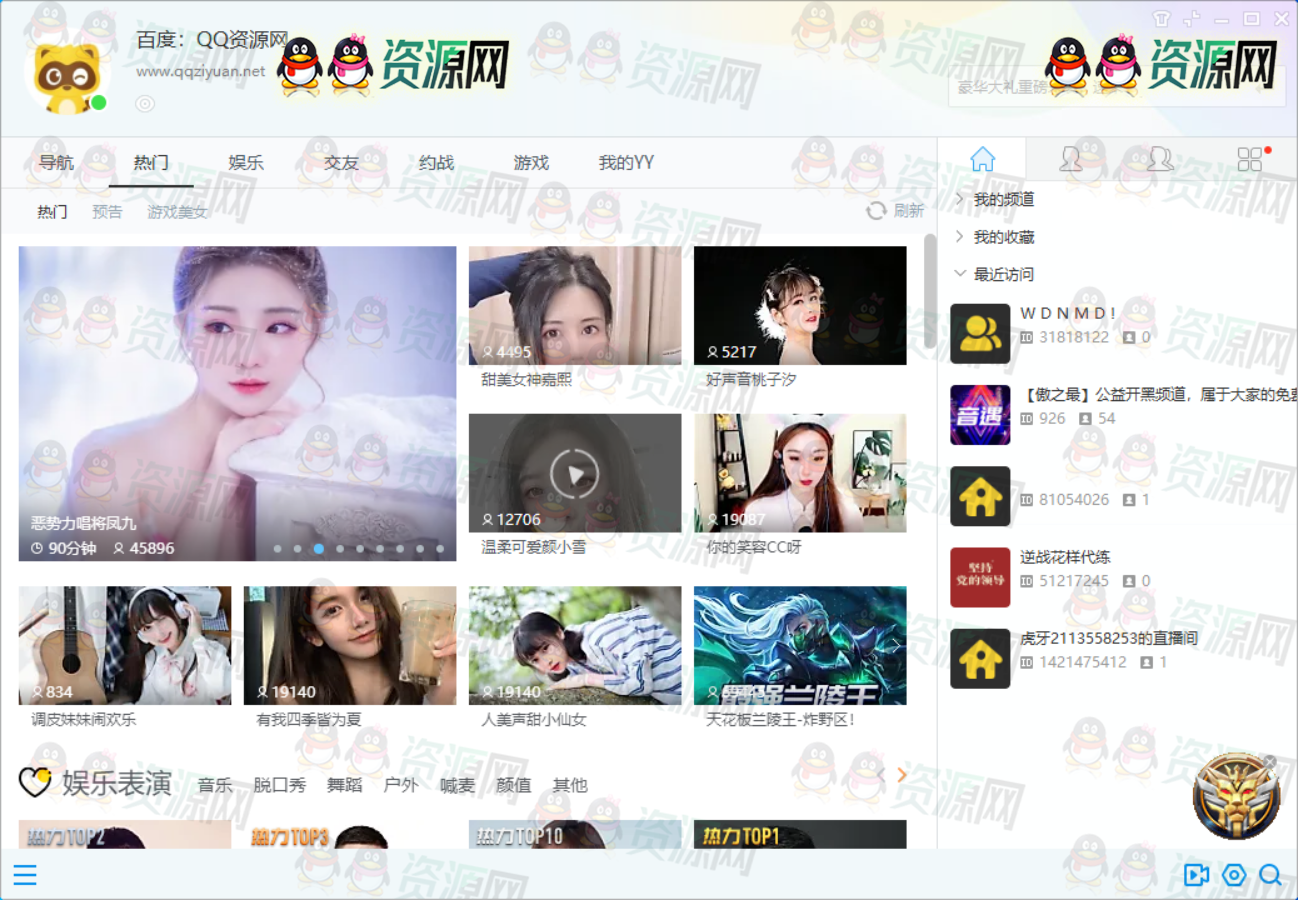Click the video camera icon in bottom bar
Image resolution: width=1298 pixels, height=900 pixels.
tap(1196, 875)
